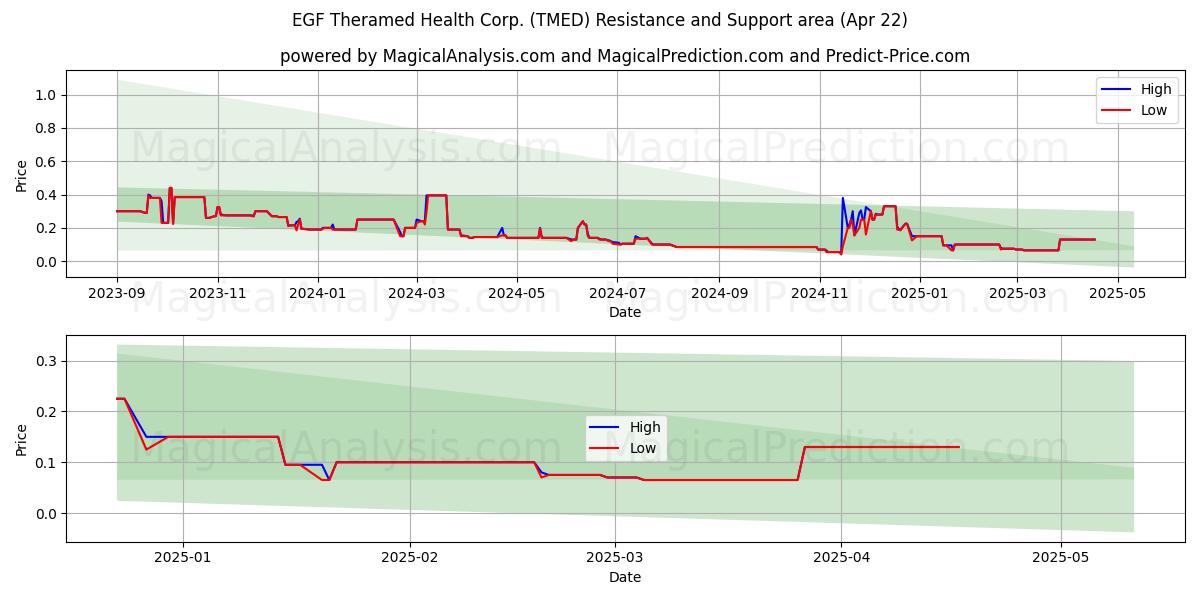Click top chart x-axis label '2023-09'
This screenshot has width=1200, height=600.
(x=117, y=294)
